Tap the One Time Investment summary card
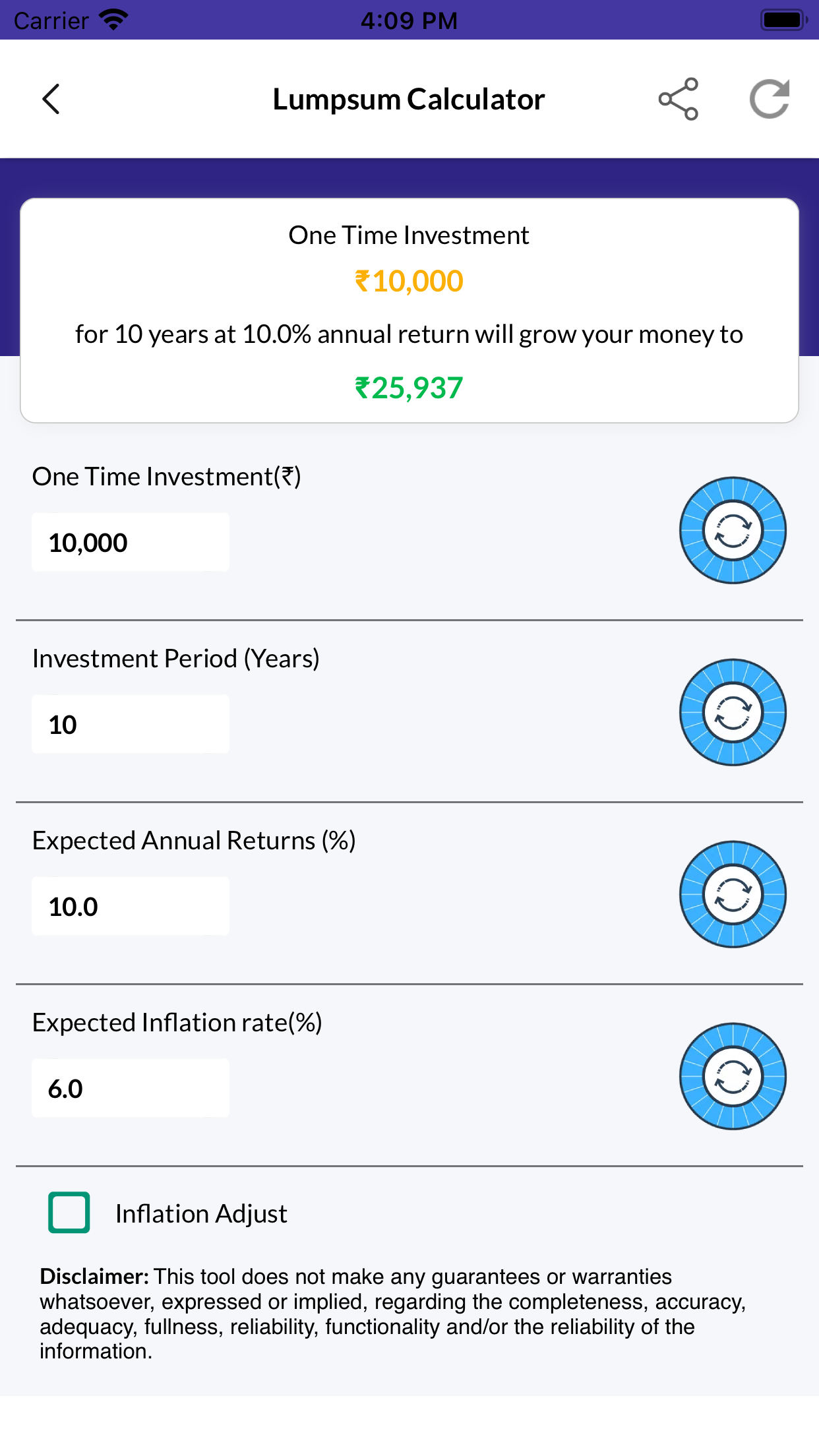Screen dimensions: 819x1456 tap(409, 311)
